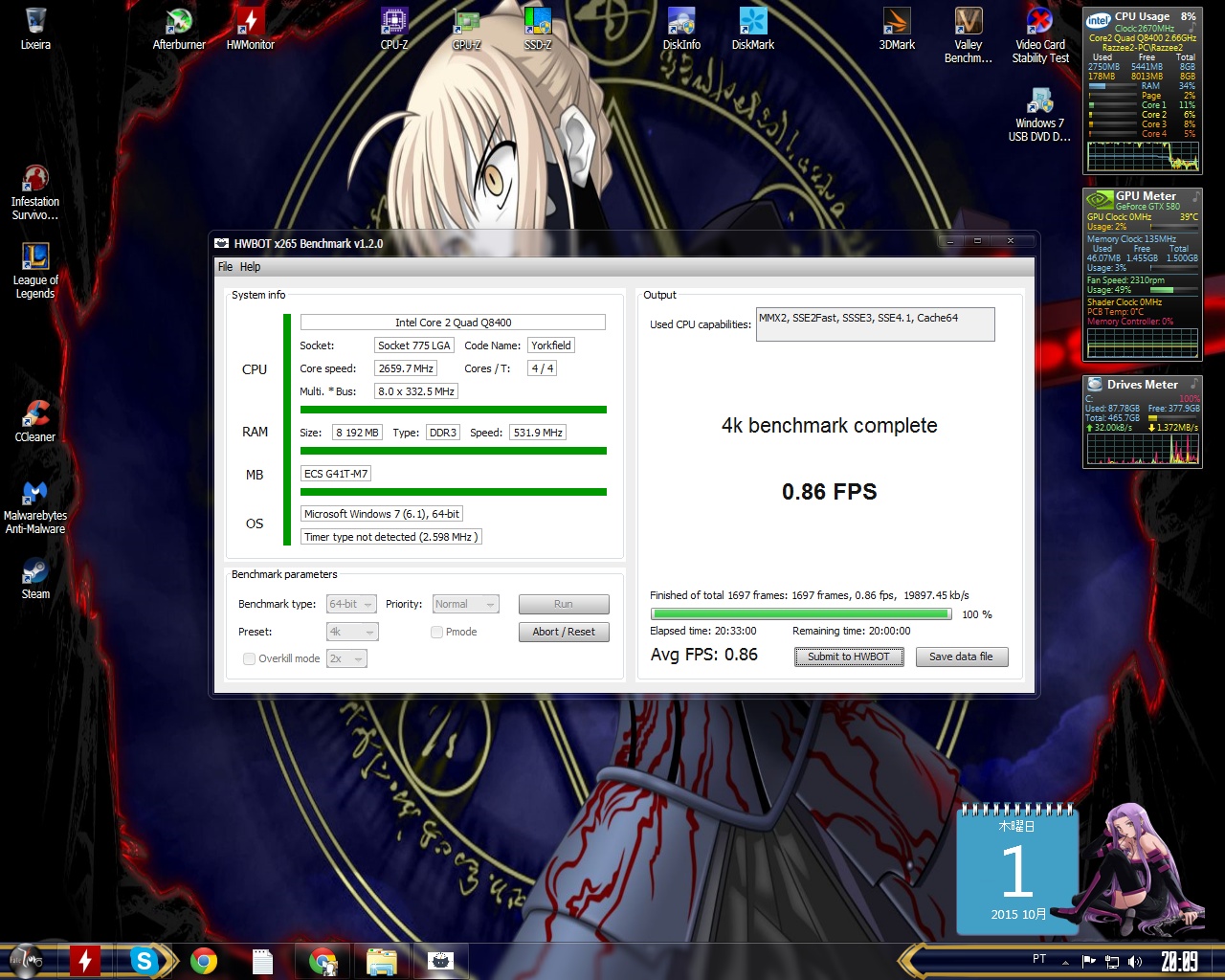Open Windows 7 USB DVD tool shortcut

point(1040,114)
